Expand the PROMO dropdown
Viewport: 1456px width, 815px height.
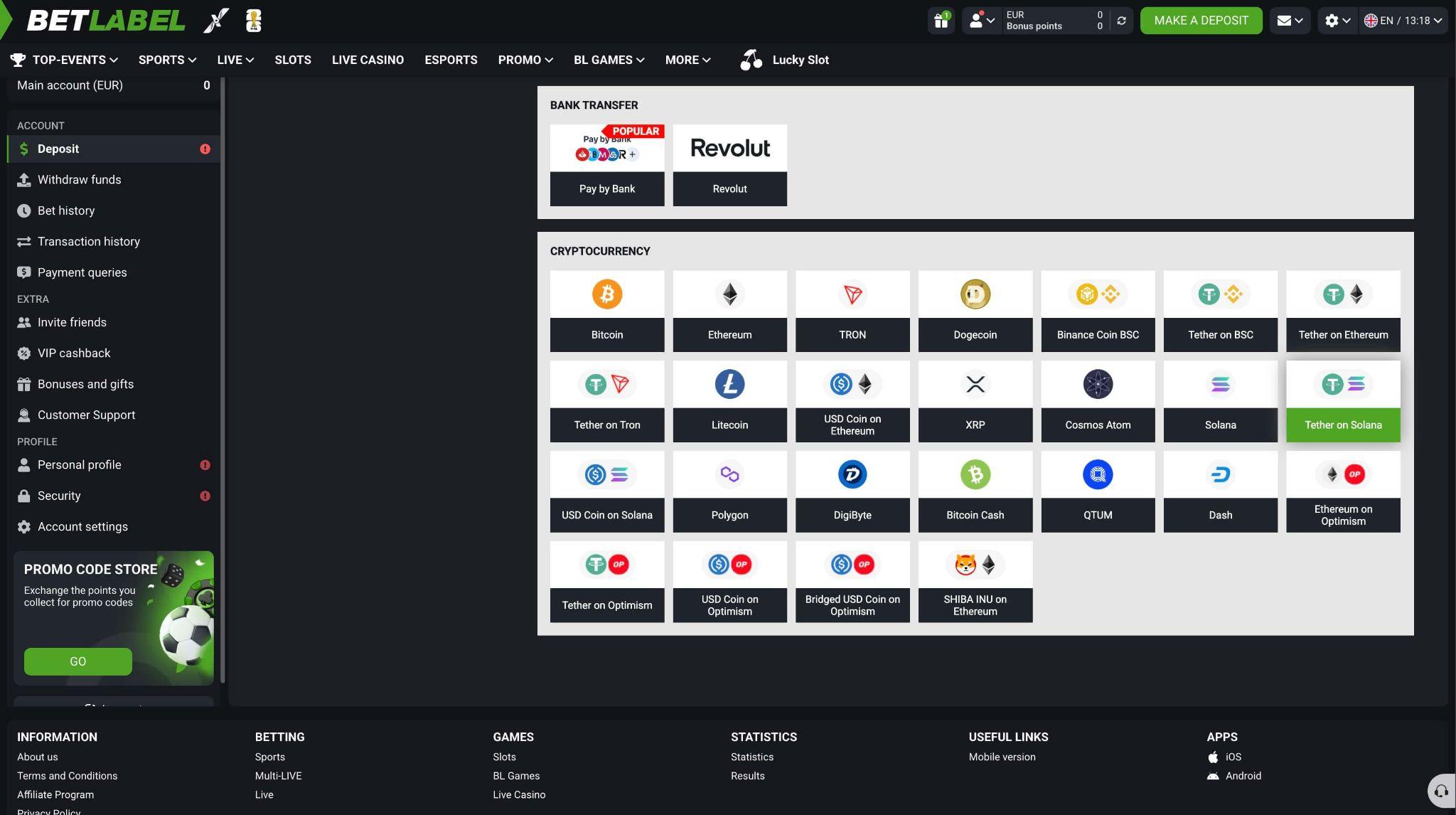pos(525,60)
